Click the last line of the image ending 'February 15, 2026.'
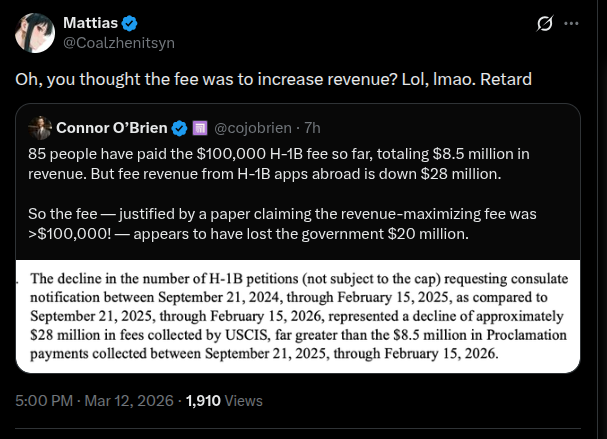607x439 pixels. (264, 353)
